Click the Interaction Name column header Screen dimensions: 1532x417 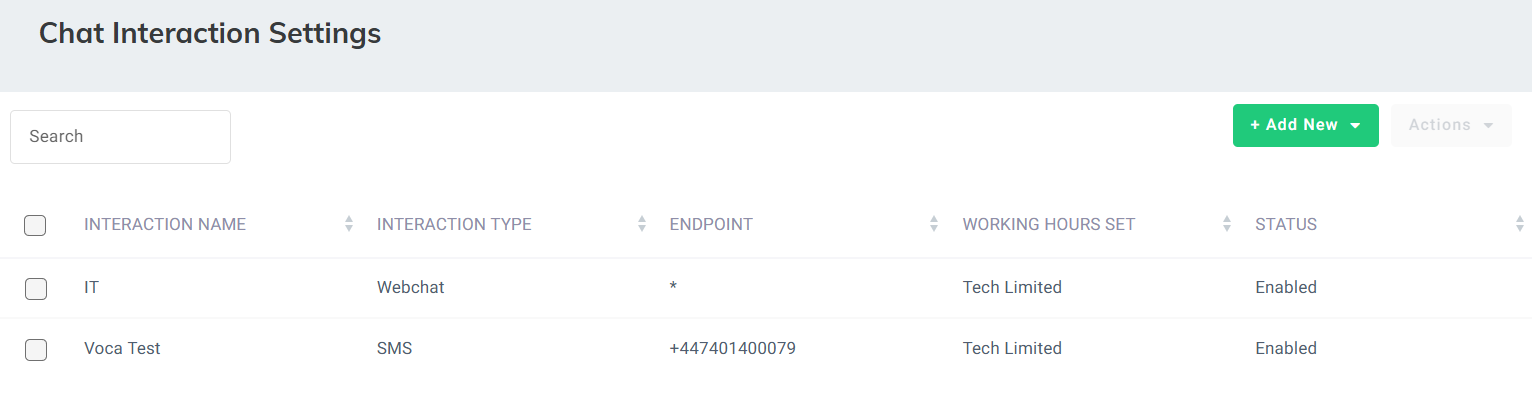click(x=165, y=224)
